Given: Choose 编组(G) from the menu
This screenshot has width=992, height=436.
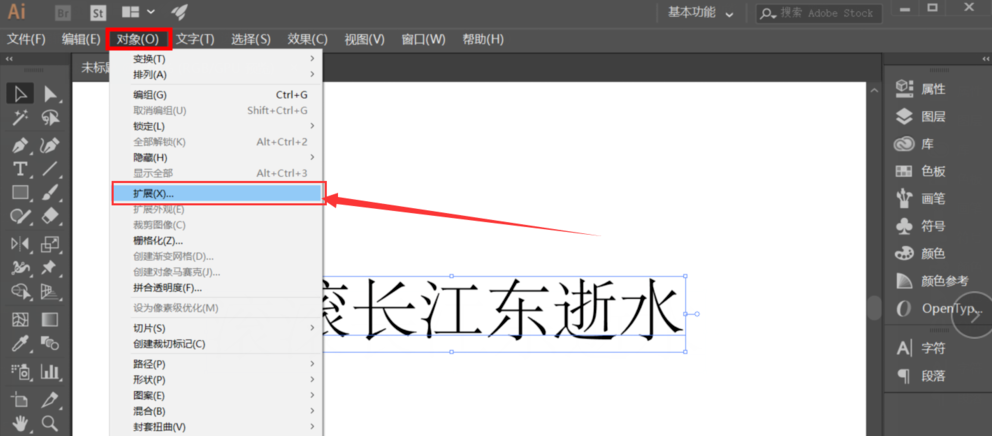Looking at the screenshot, I should point(217,95).
